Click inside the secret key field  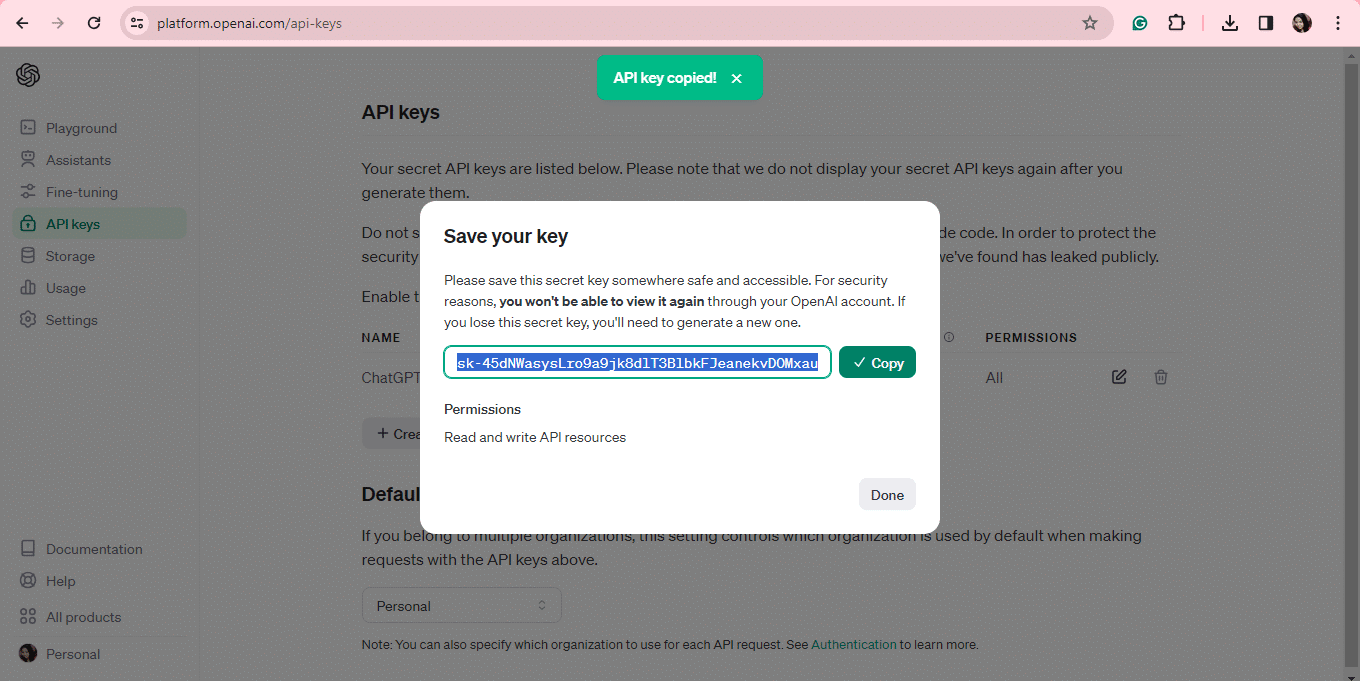pos(637,362)
